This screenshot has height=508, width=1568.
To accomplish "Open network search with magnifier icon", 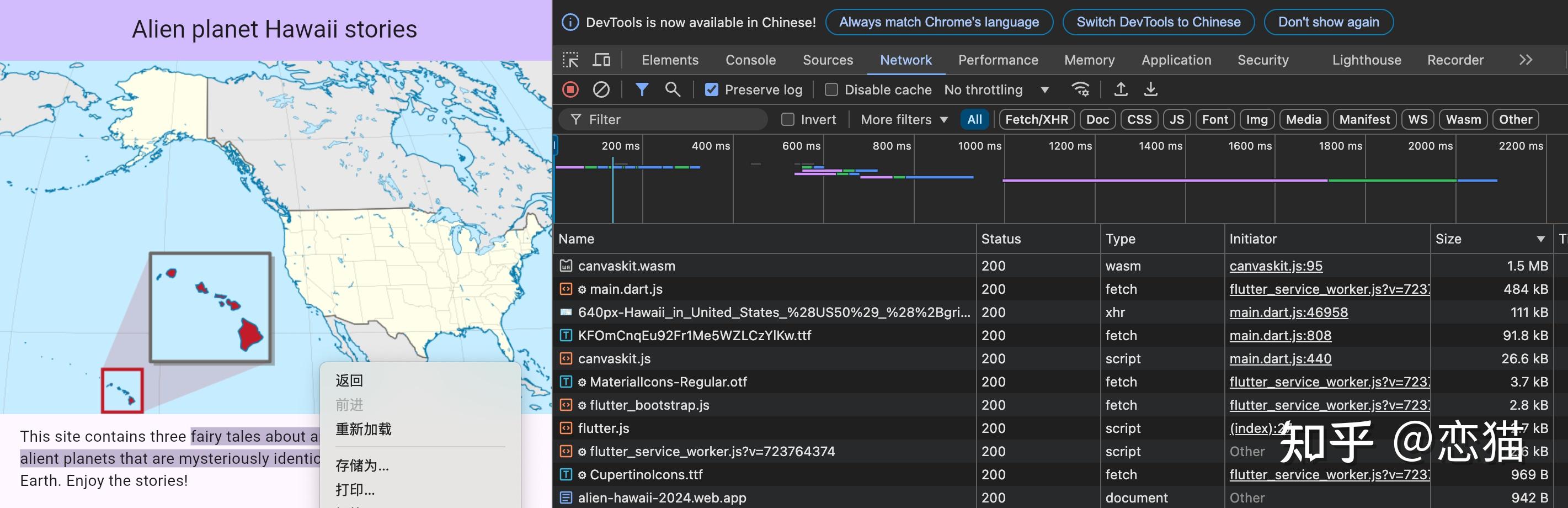I will (x=672, y=89).
